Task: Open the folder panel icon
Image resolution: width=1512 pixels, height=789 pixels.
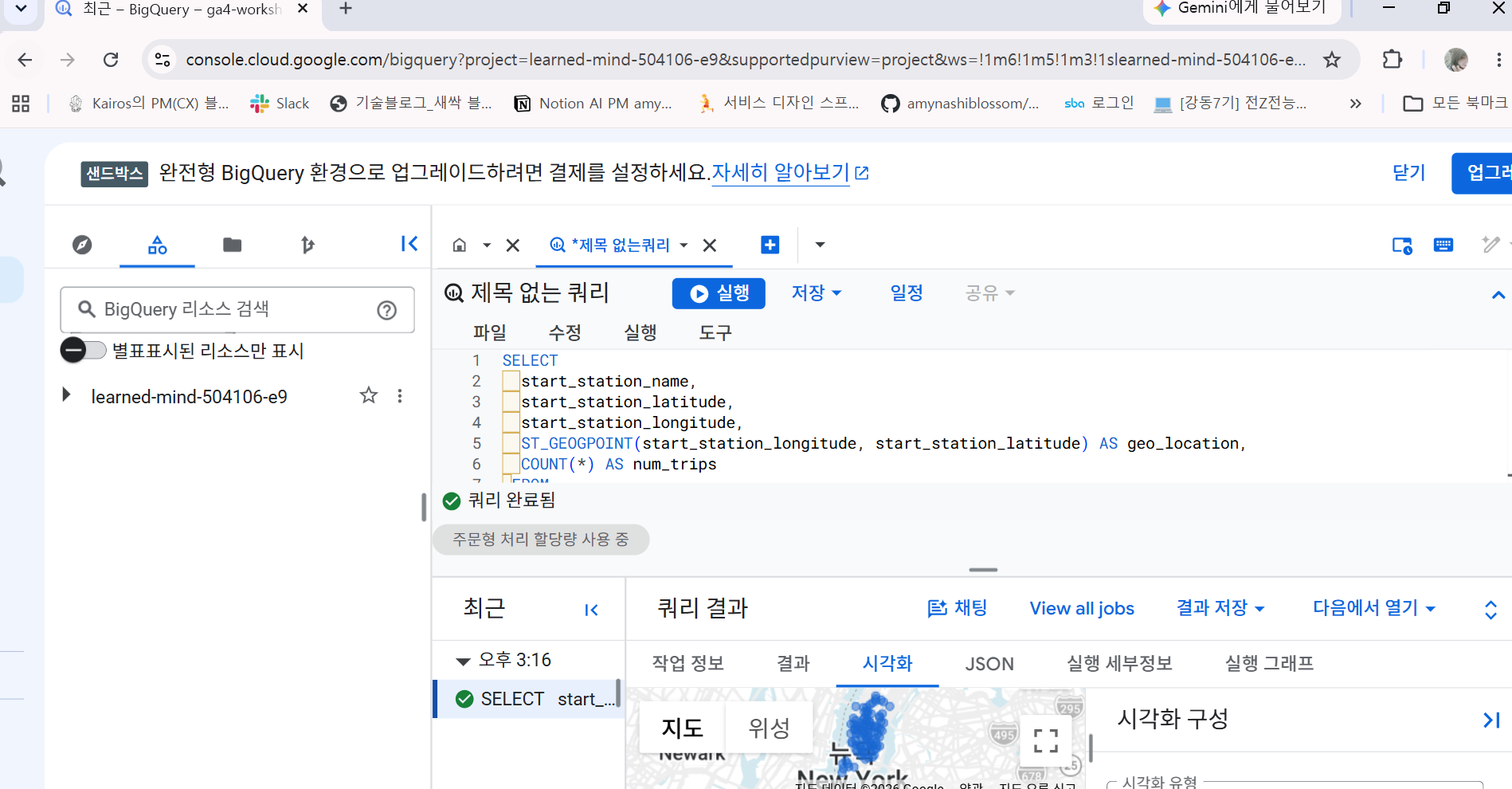Action: coord(233,245)
